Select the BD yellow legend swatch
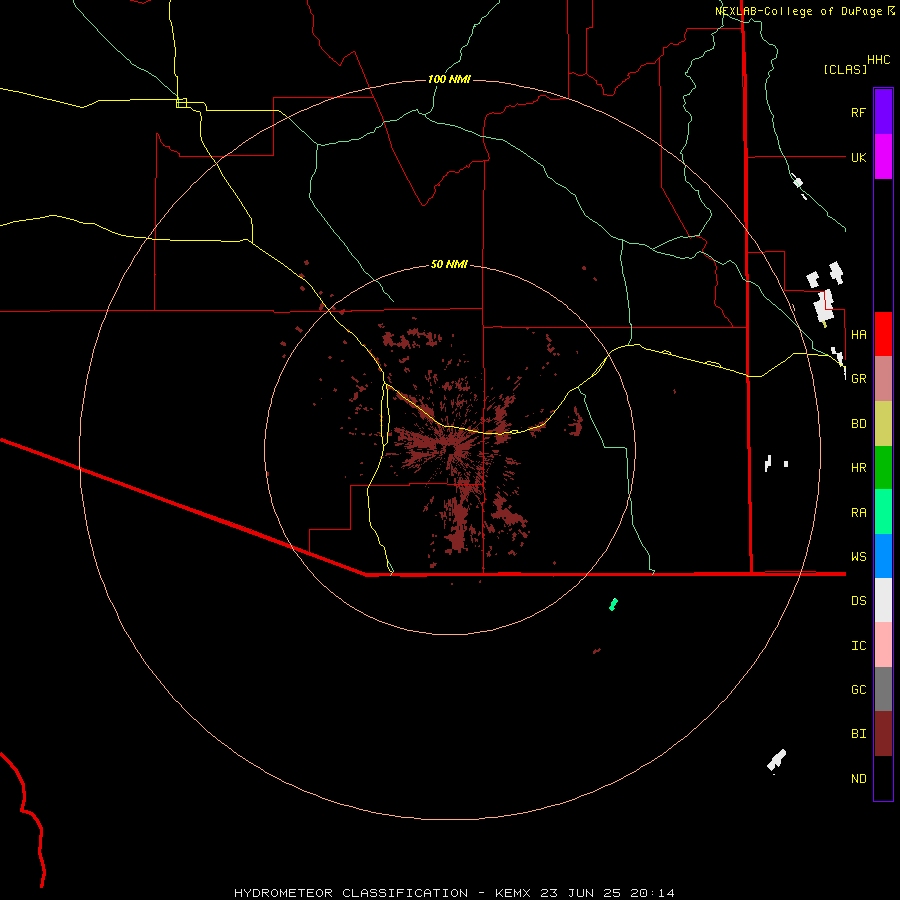 pyautogui.click(x=883, y=424)
